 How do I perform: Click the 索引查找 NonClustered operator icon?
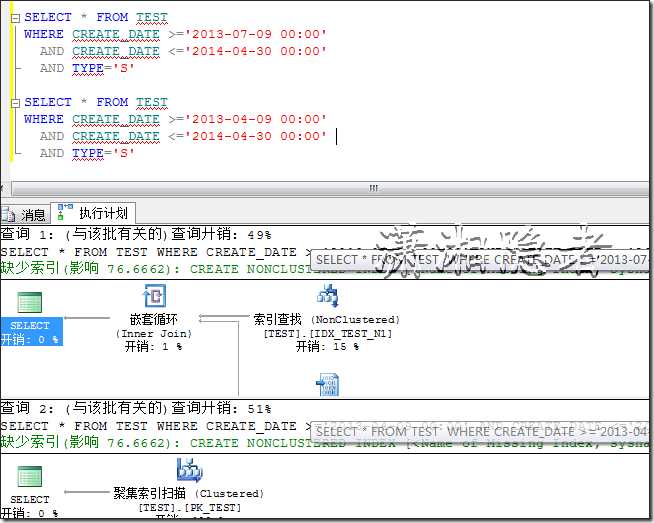(328, 295)
